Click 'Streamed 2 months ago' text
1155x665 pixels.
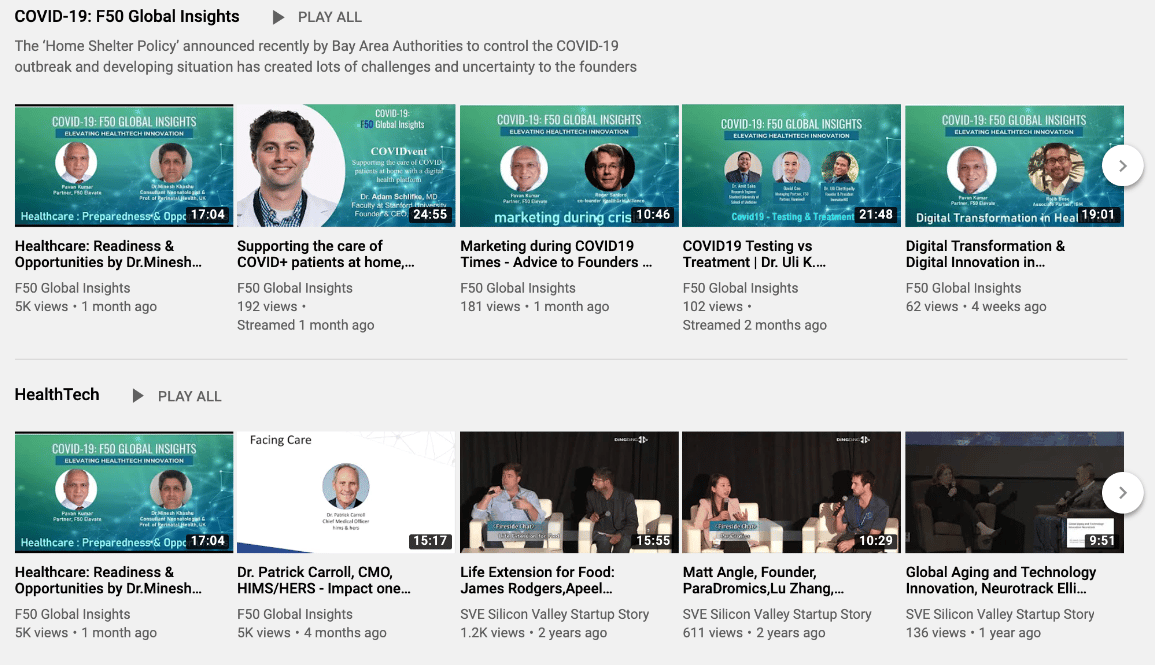pyautogui.click(x=754, y=325)
